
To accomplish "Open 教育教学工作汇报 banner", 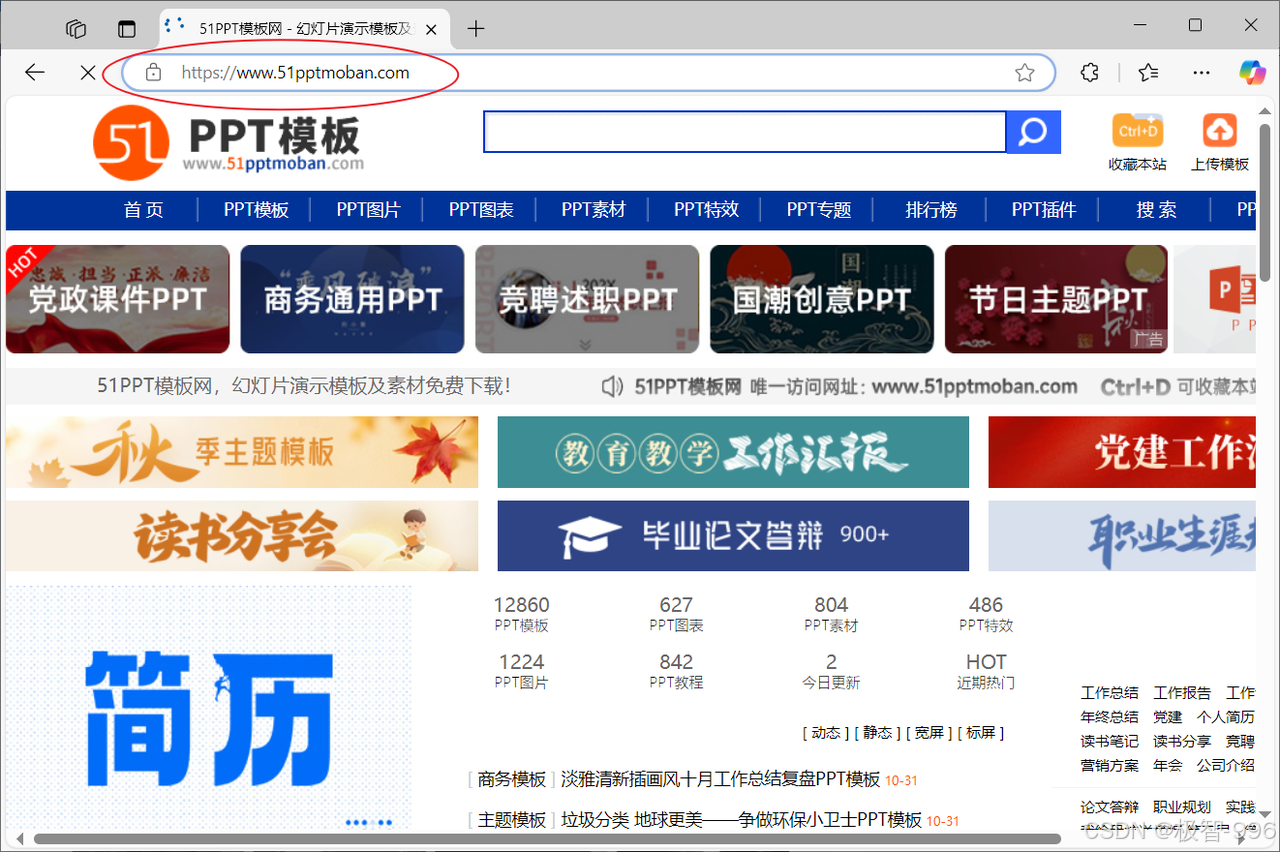I will [x=733, y=452].
